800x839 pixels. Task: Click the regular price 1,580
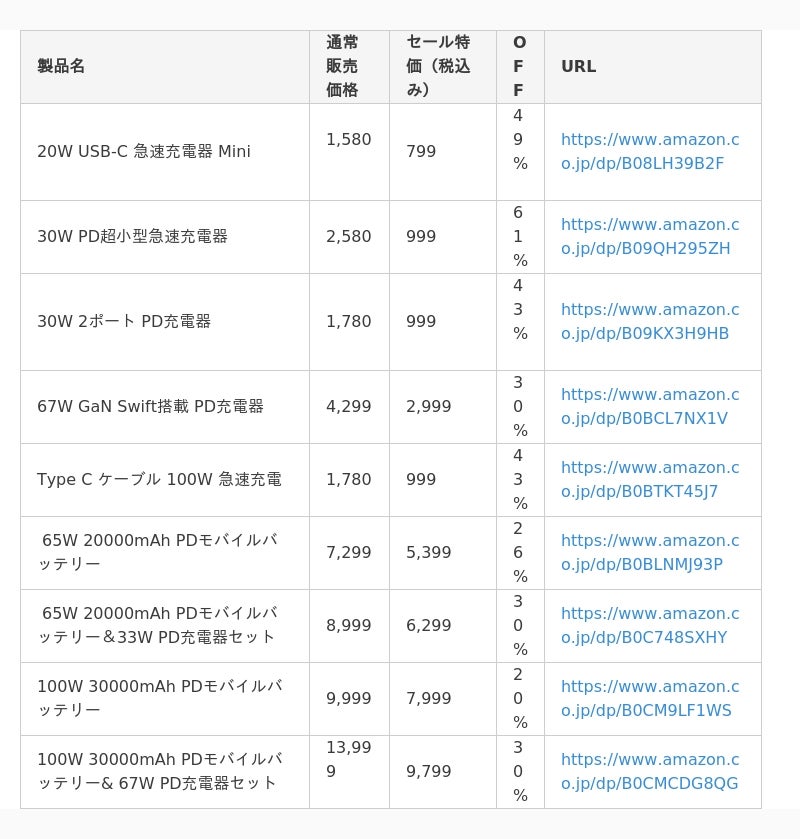349,140
